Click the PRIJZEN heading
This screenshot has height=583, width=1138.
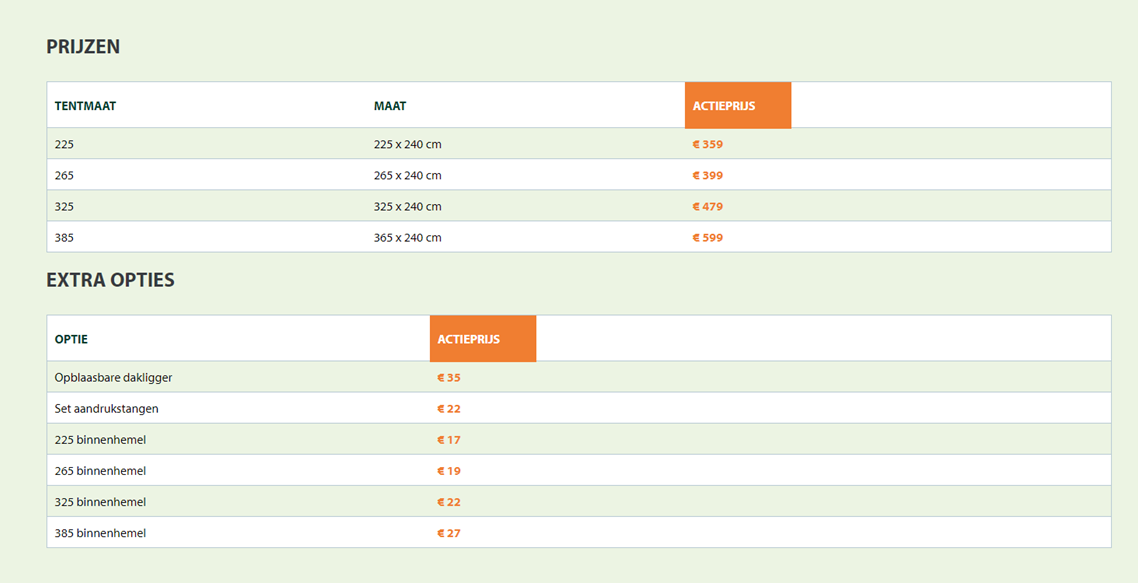(83, 46)
